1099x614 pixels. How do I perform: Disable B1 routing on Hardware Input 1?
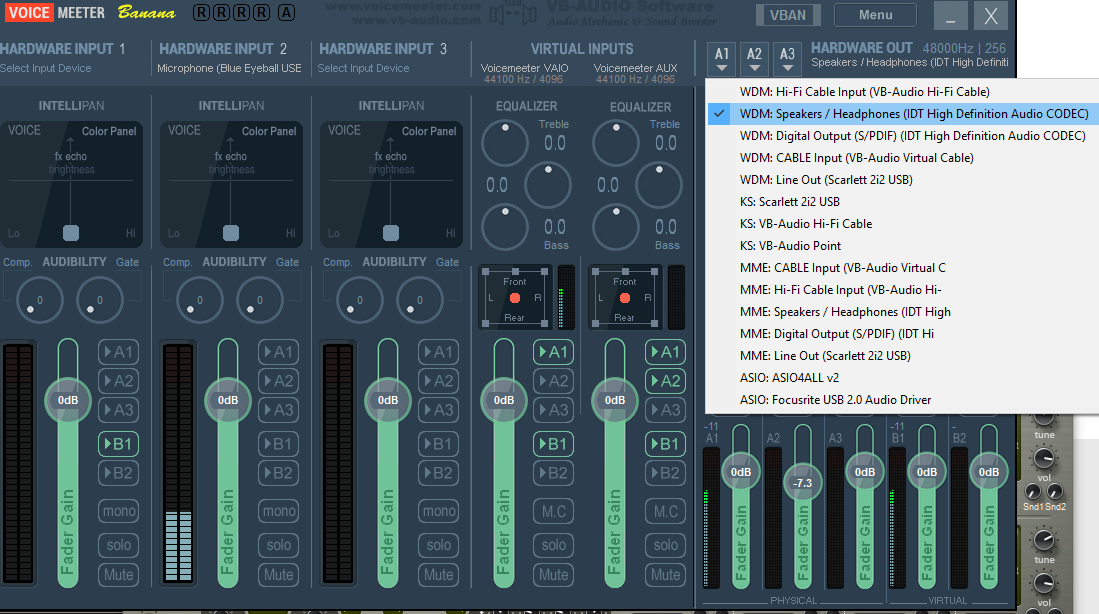(118, 444)
